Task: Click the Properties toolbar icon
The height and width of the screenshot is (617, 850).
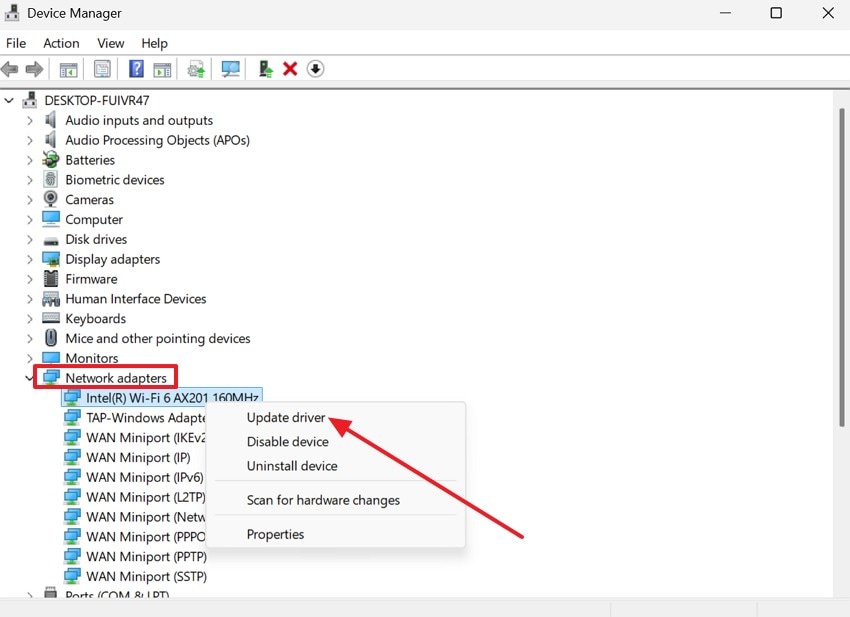Action: 102,69
